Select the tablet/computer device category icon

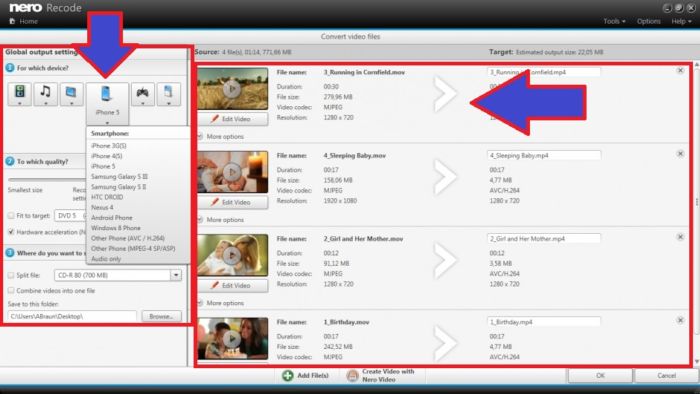click(x=71, y=94)
